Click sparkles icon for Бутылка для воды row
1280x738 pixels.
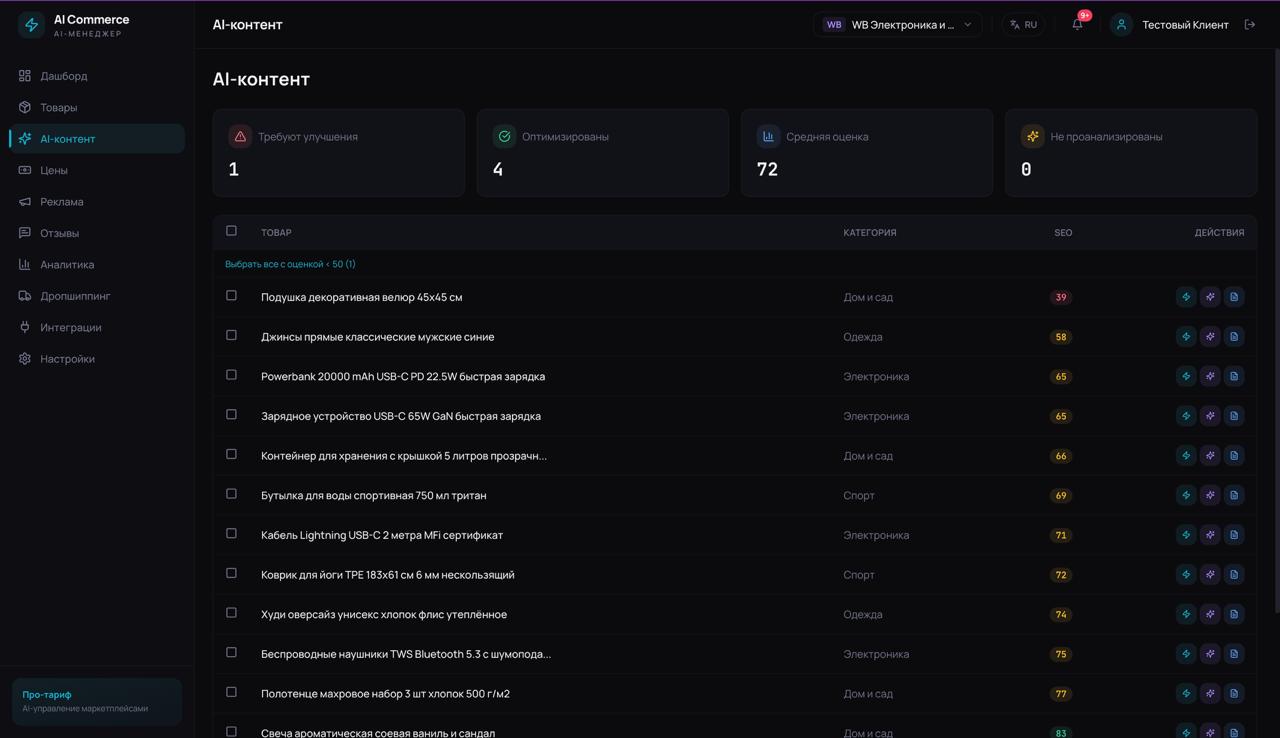click(x=1210, y=496)
